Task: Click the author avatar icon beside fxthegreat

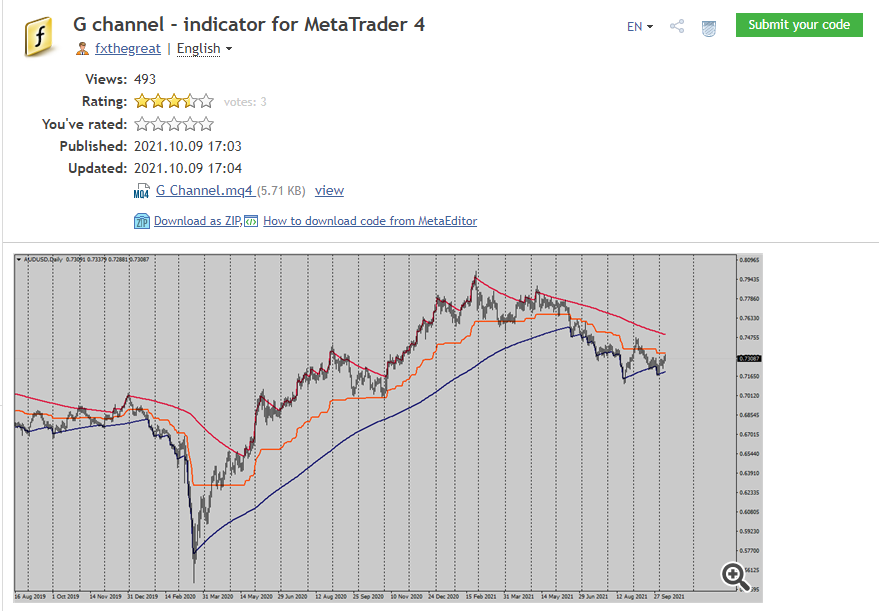Action: point(82,49)
